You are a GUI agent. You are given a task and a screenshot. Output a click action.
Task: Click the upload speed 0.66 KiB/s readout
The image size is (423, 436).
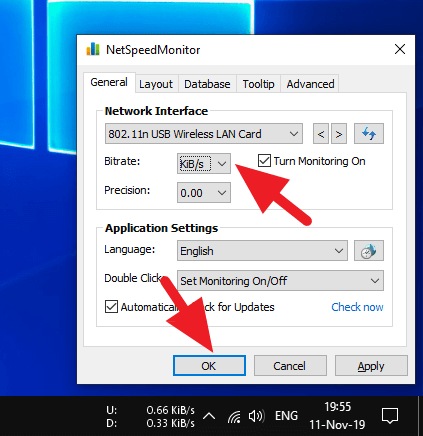(x=170, y=410)
